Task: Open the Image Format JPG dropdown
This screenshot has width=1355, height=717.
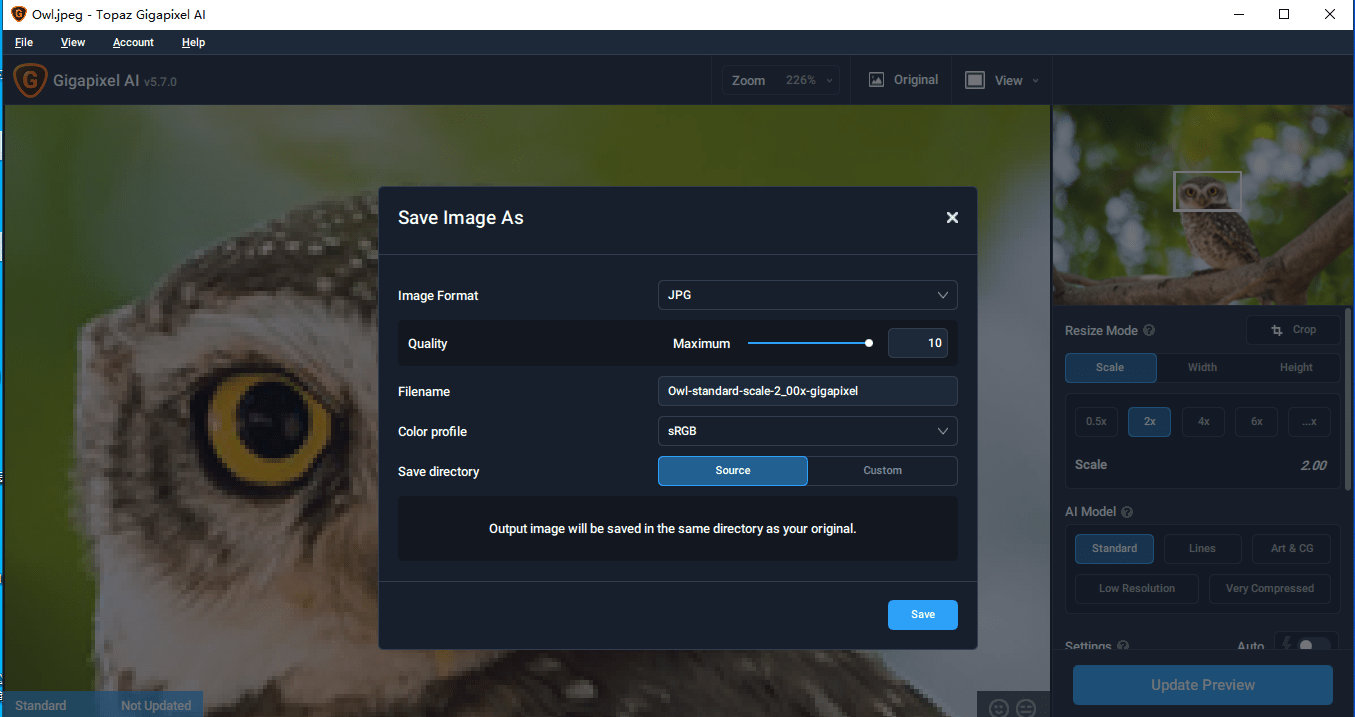Action: click(808, 295)
